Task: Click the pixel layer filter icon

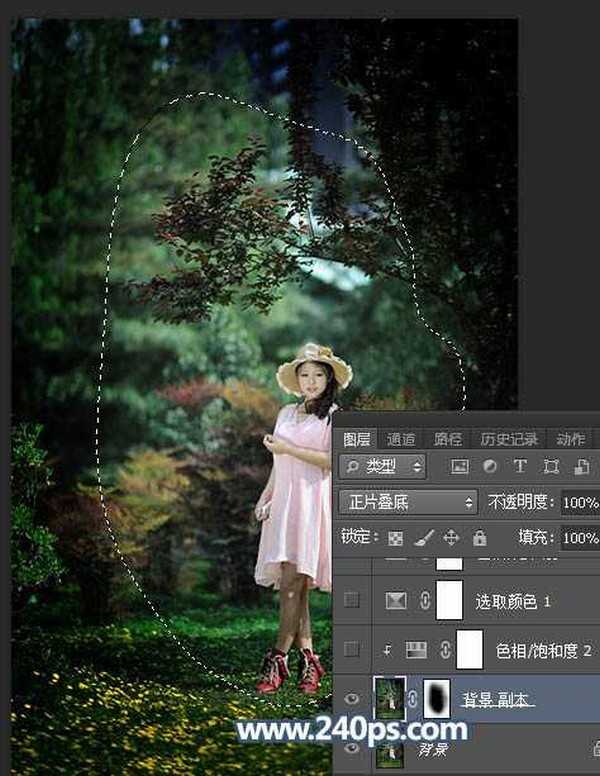Action: pos(460,467)
